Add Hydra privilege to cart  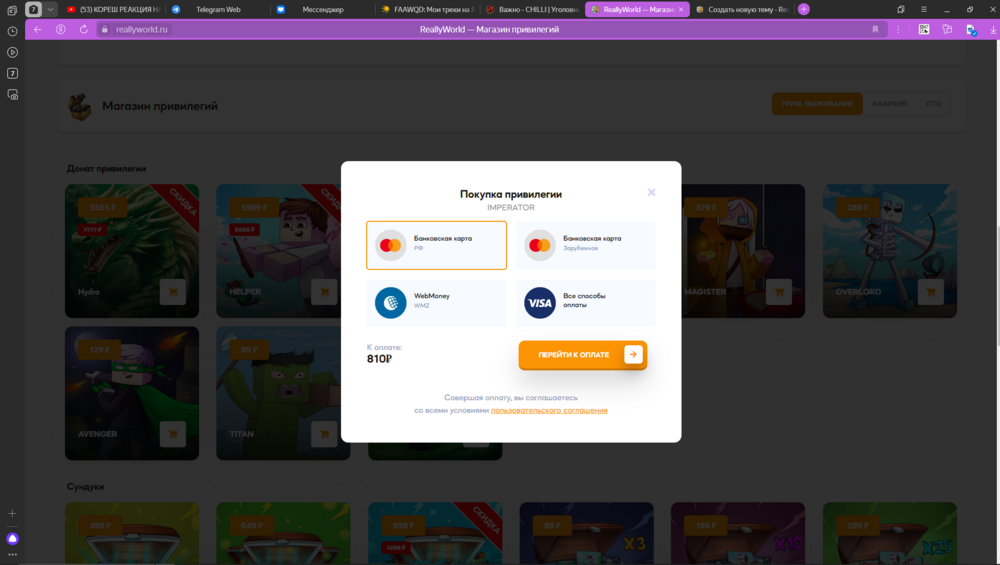tap(173, 292)
